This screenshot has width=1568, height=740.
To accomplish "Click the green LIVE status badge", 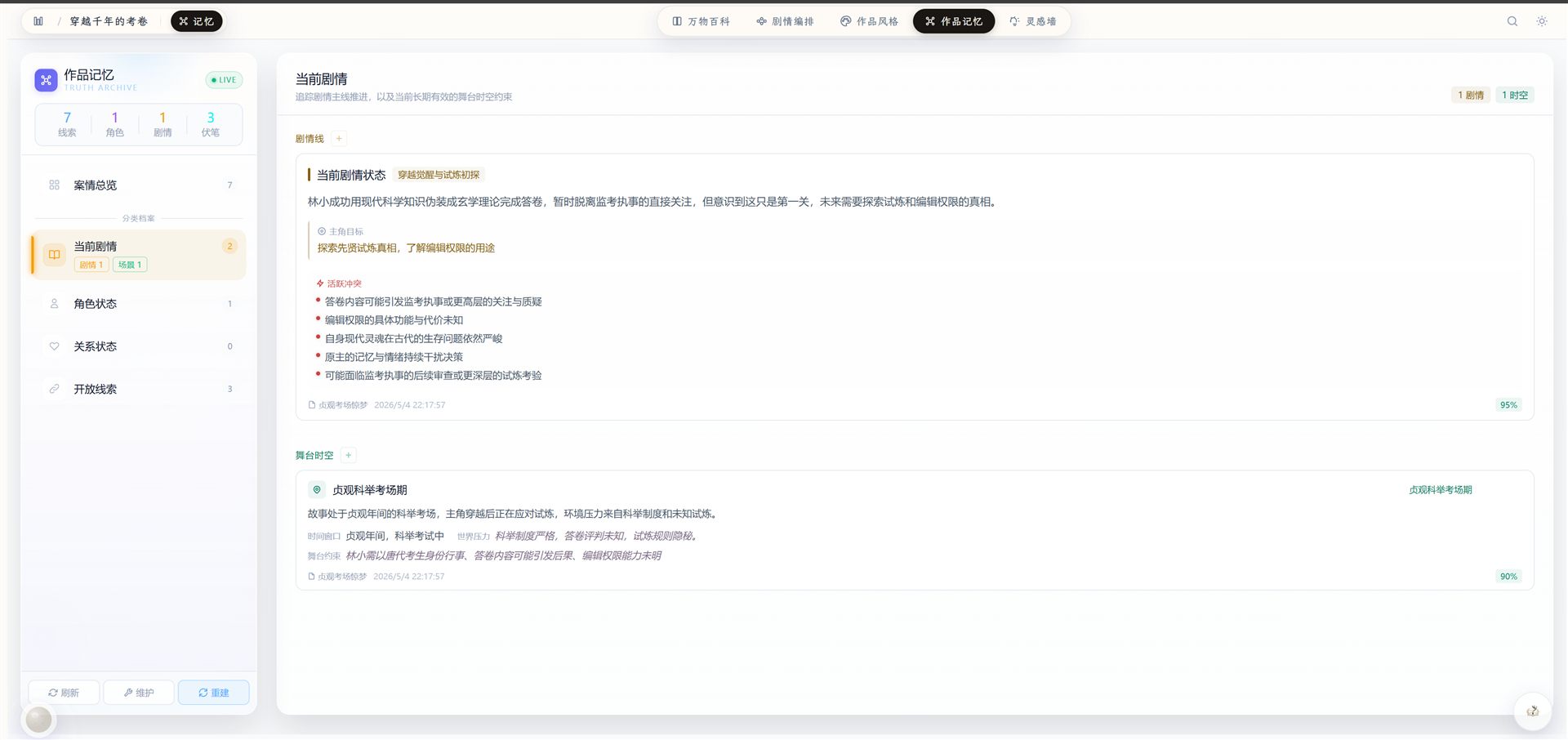I will pos(224,80).
